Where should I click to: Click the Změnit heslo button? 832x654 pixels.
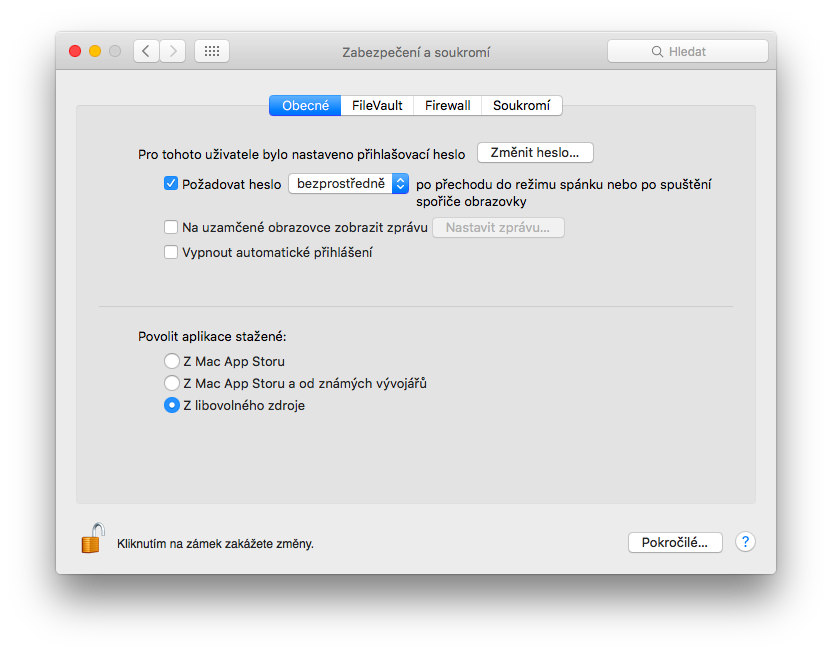click(535, 152)
